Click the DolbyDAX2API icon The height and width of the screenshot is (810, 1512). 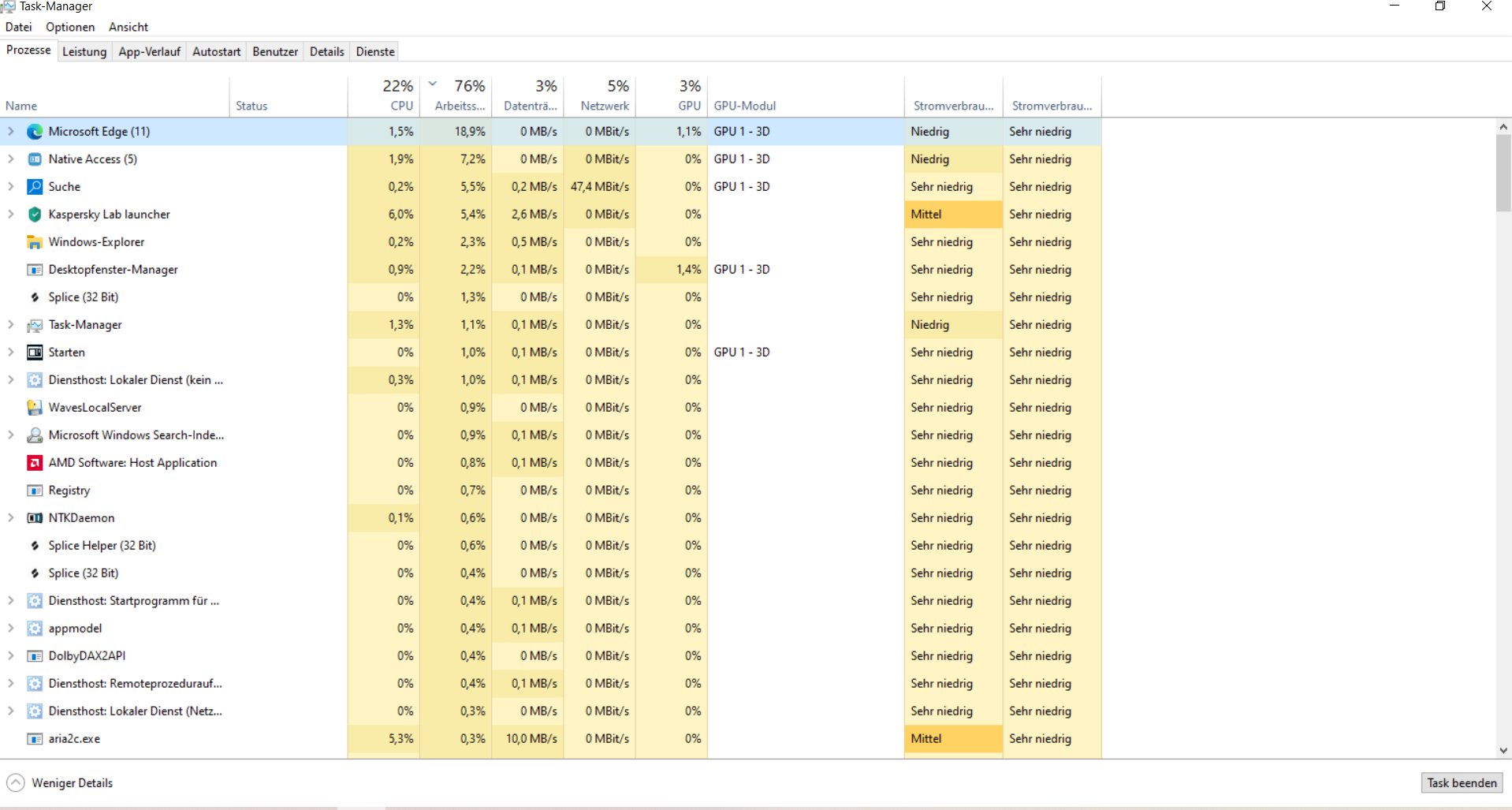pos(35,656)
